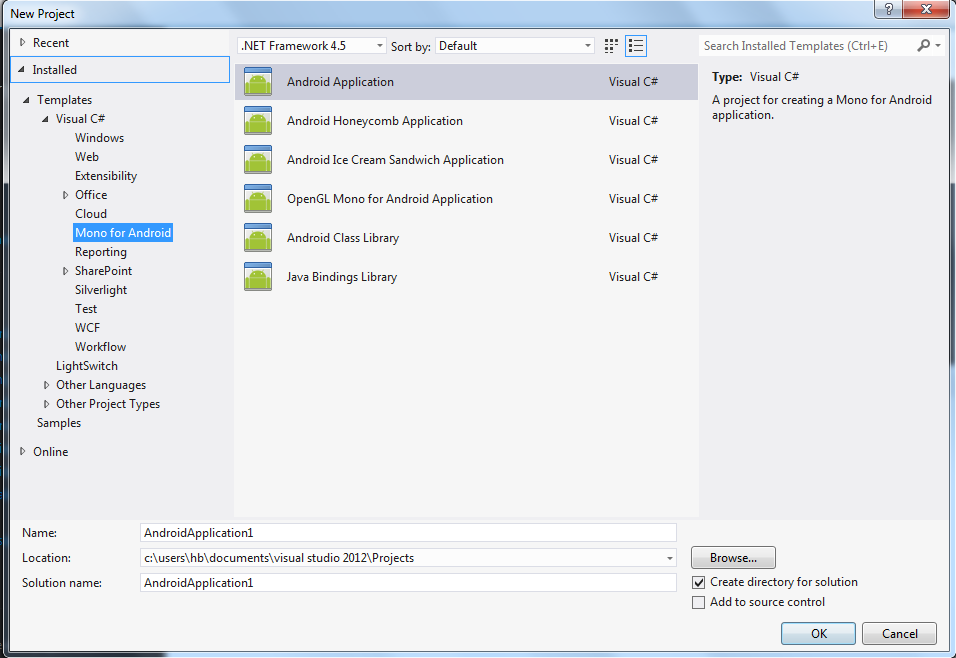Expand the Other Languages node
This screenshot has width=956, height=658.
tap(46, 385)
